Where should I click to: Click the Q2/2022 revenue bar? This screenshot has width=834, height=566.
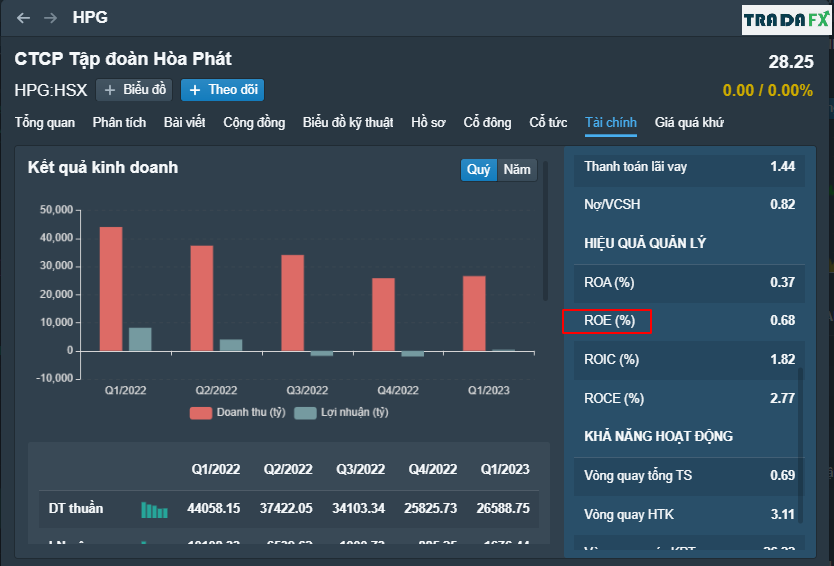point(202,298)
